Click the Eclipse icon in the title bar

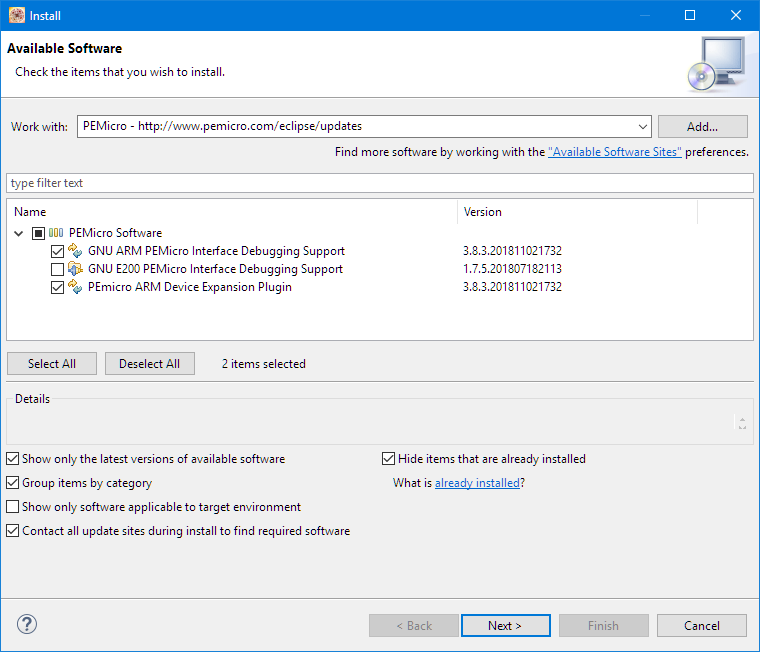tap(16, 16)
